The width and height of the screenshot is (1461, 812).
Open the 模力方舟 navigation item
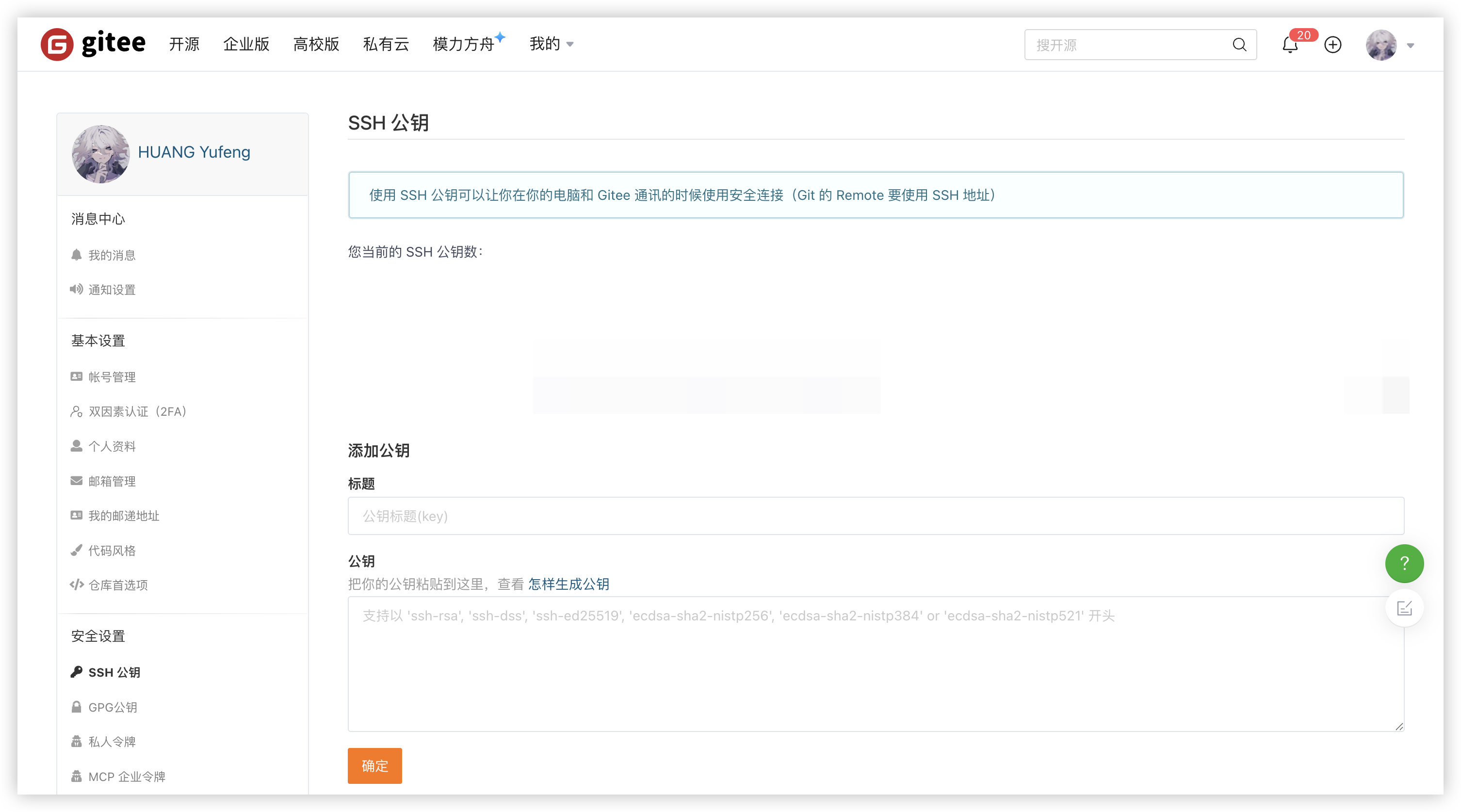pos(463,44)
